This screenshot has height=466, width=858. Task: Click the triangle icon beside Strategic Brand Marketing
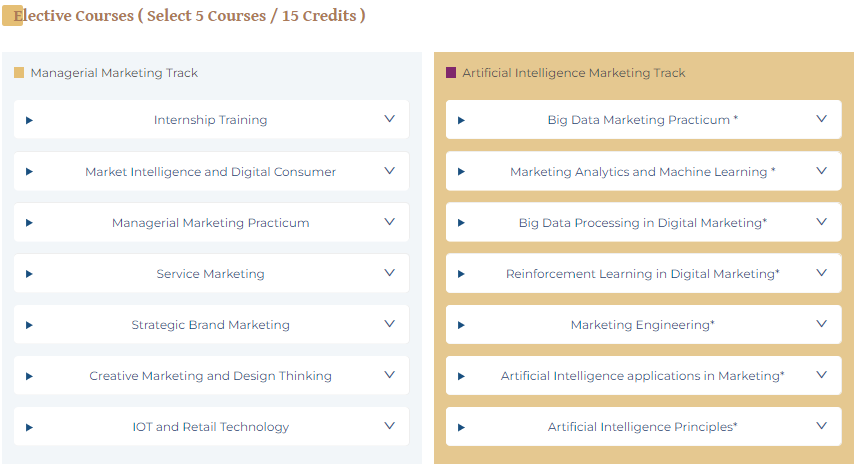point(30,325)
